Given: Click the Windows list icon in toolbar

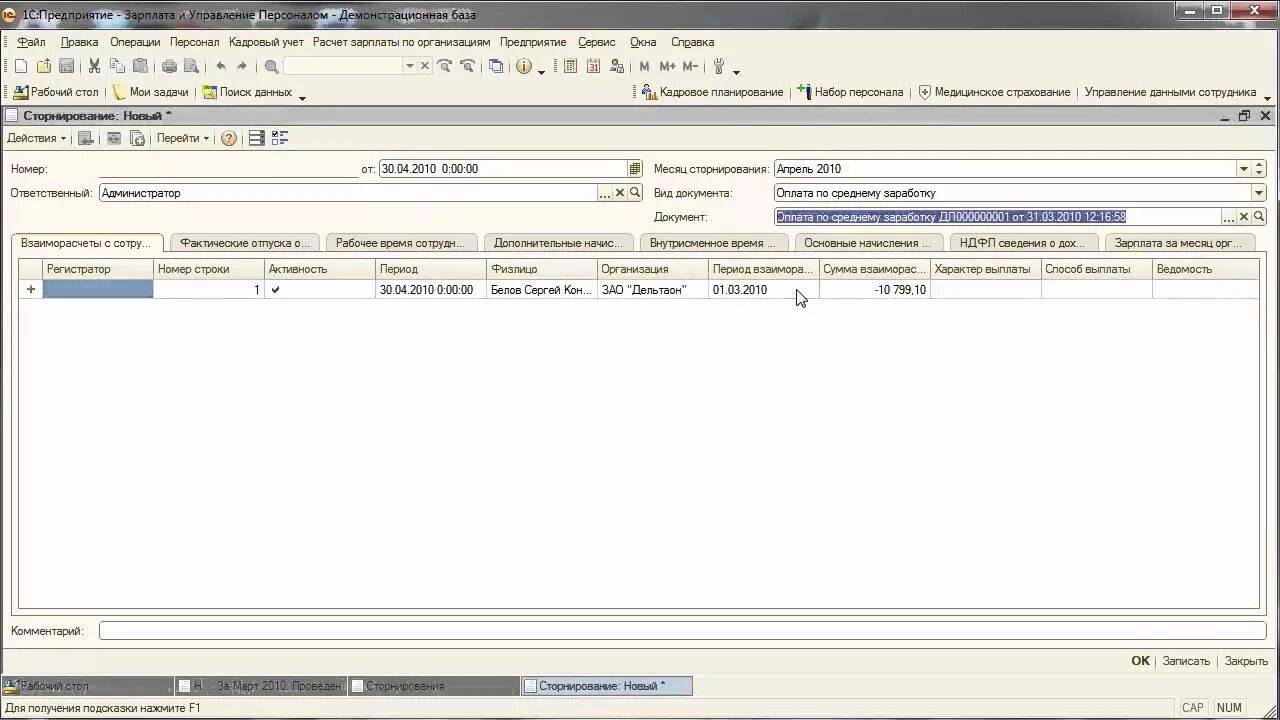Looking at the screenshot, I should point(496,66).
